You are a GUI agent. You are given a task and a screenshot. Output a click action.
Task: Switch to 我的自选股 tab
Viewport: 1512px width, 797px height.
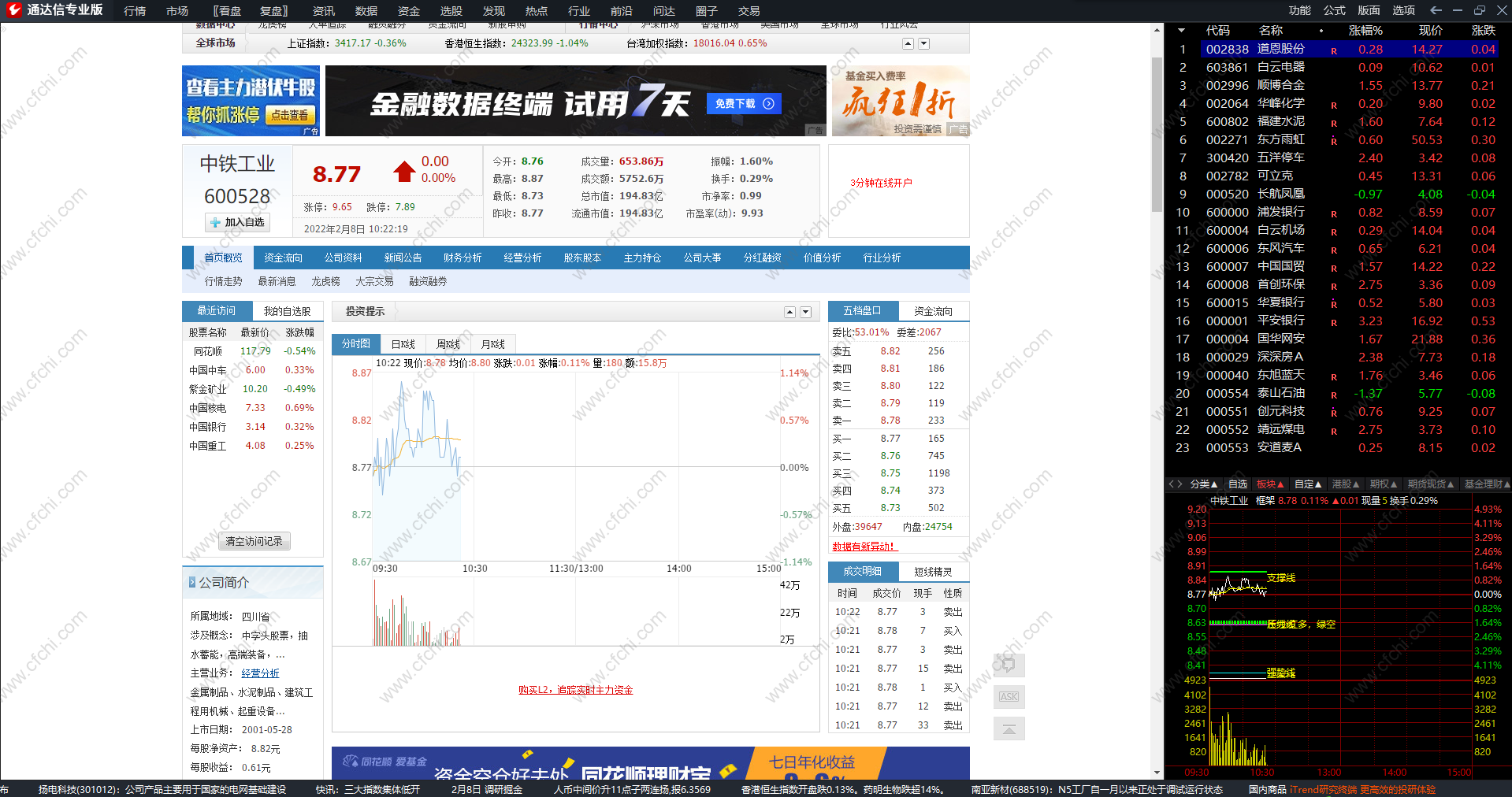pos(287,311)
